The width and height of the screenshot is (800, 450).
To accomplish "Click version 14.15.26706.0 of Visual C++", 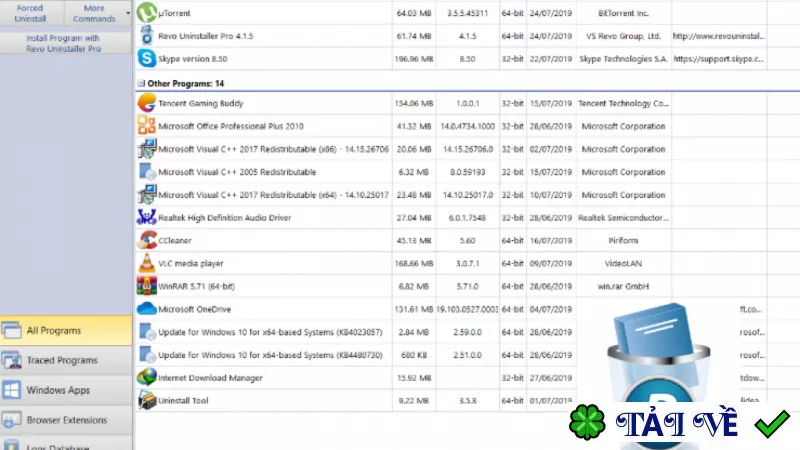I will (x=467, y=149).
